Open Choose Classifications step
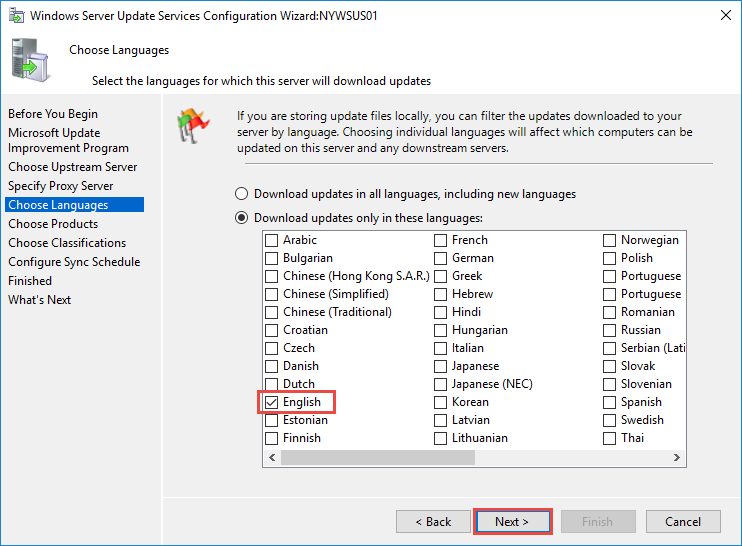This screenshot has height=546, width=742. coord(67,243)
